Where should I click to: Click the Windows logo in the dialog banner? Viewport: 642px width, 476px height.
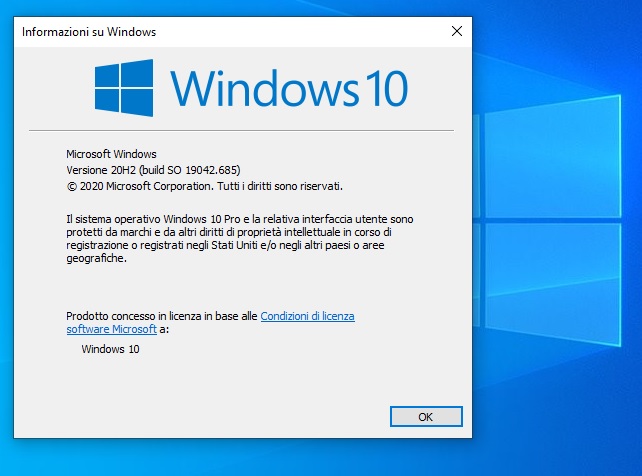point(124,88)
